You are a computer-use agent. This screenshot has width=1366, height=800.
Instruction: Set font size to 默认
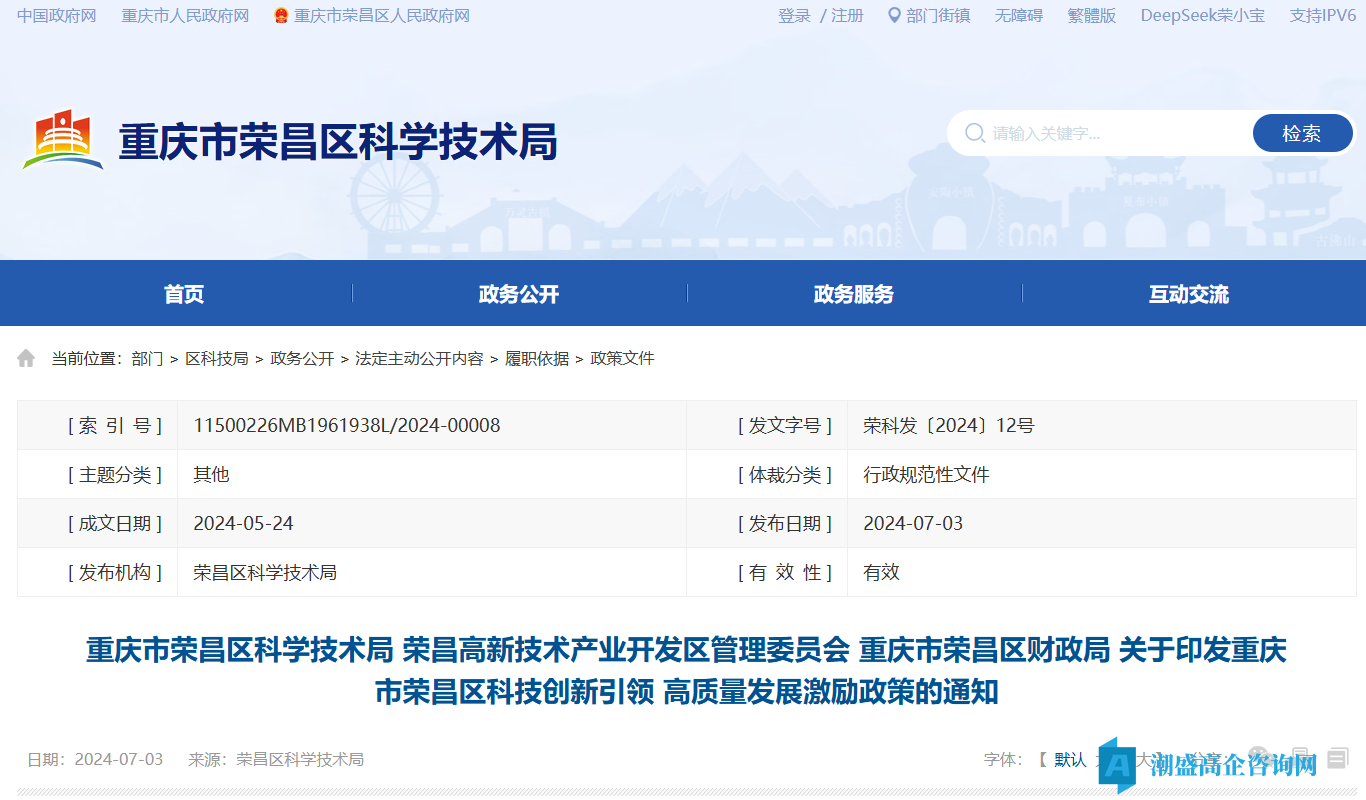click(1073, 758)
